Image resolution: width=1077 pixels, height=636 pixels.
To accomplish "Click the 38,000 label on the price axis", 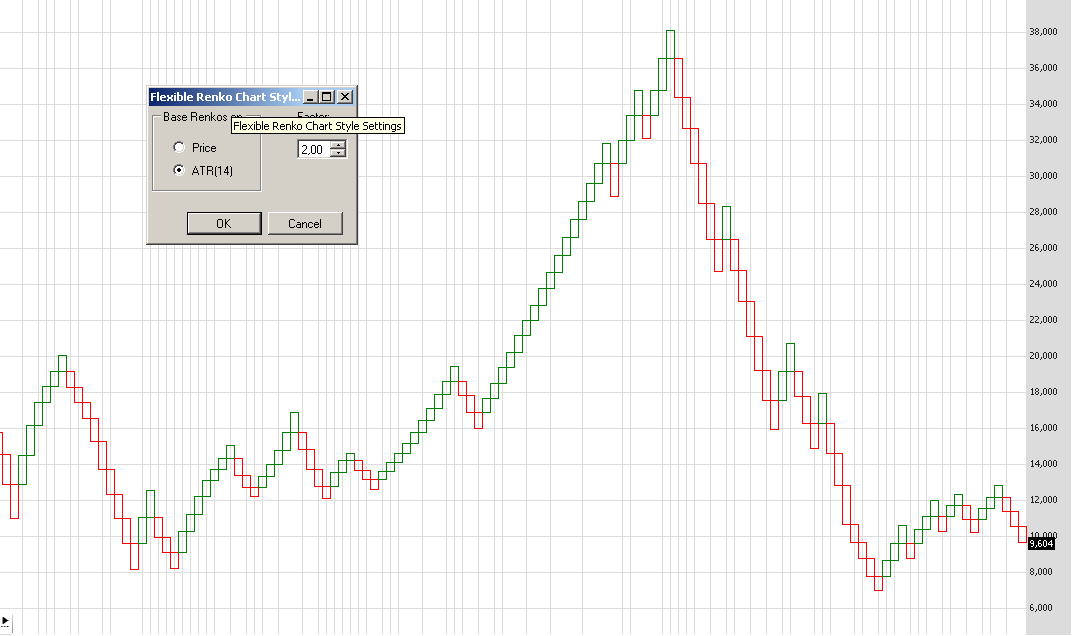I will pyautogui.click(x=1045, y=31).
